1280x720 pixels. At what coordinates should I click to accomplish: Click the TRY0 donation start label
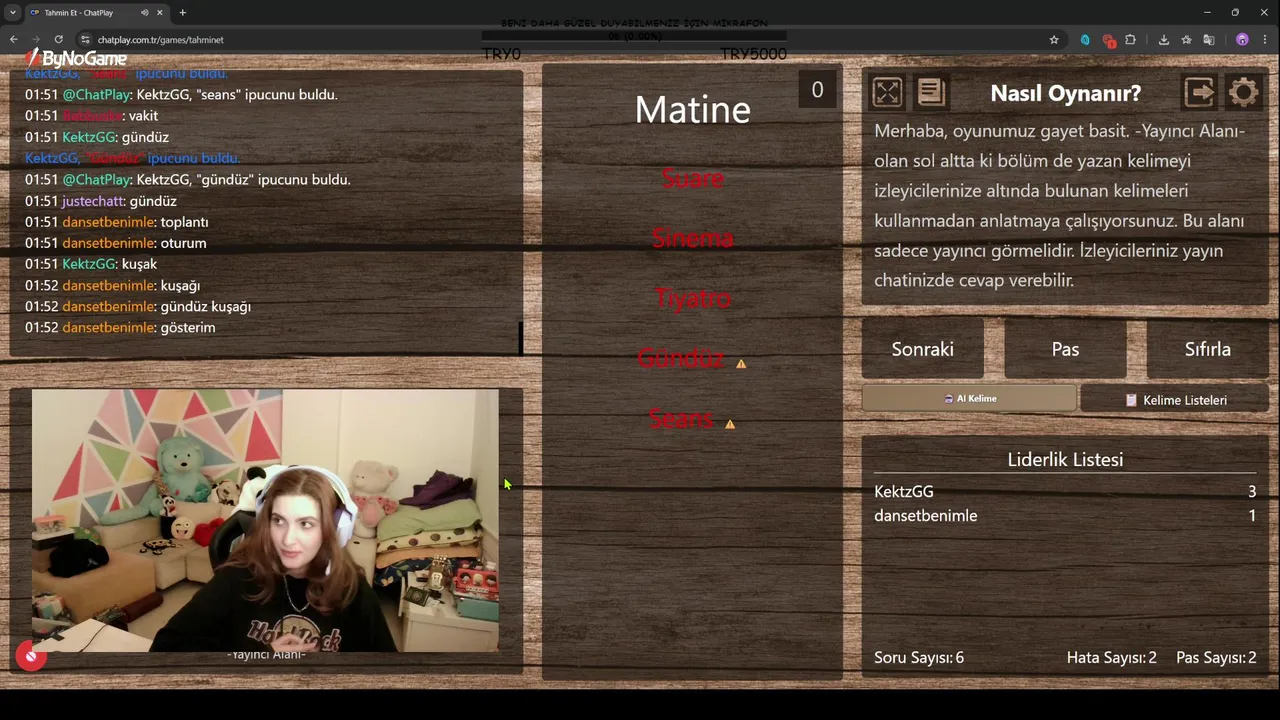point(501,54)
